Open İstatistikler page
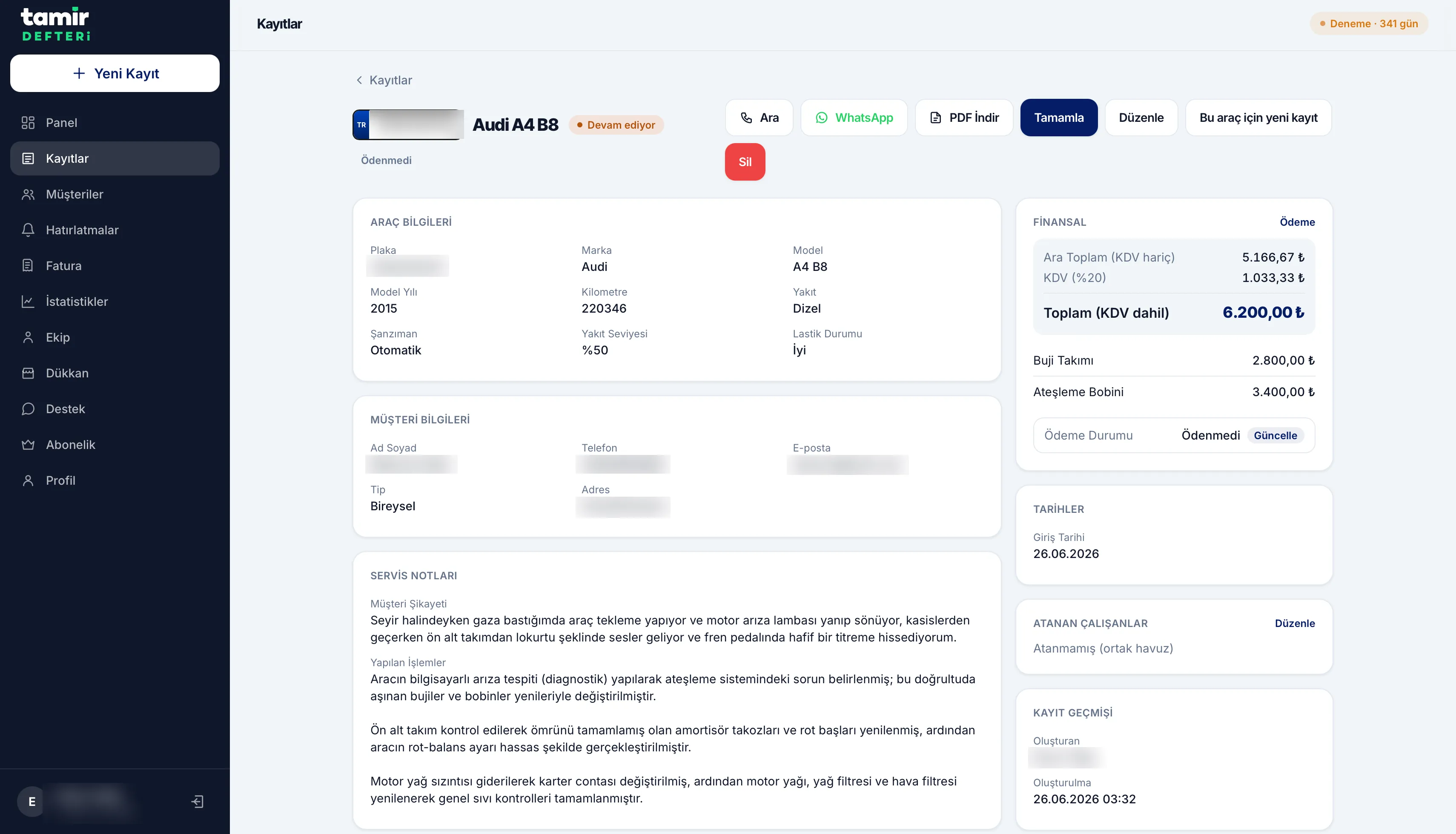 coord(115,301)
